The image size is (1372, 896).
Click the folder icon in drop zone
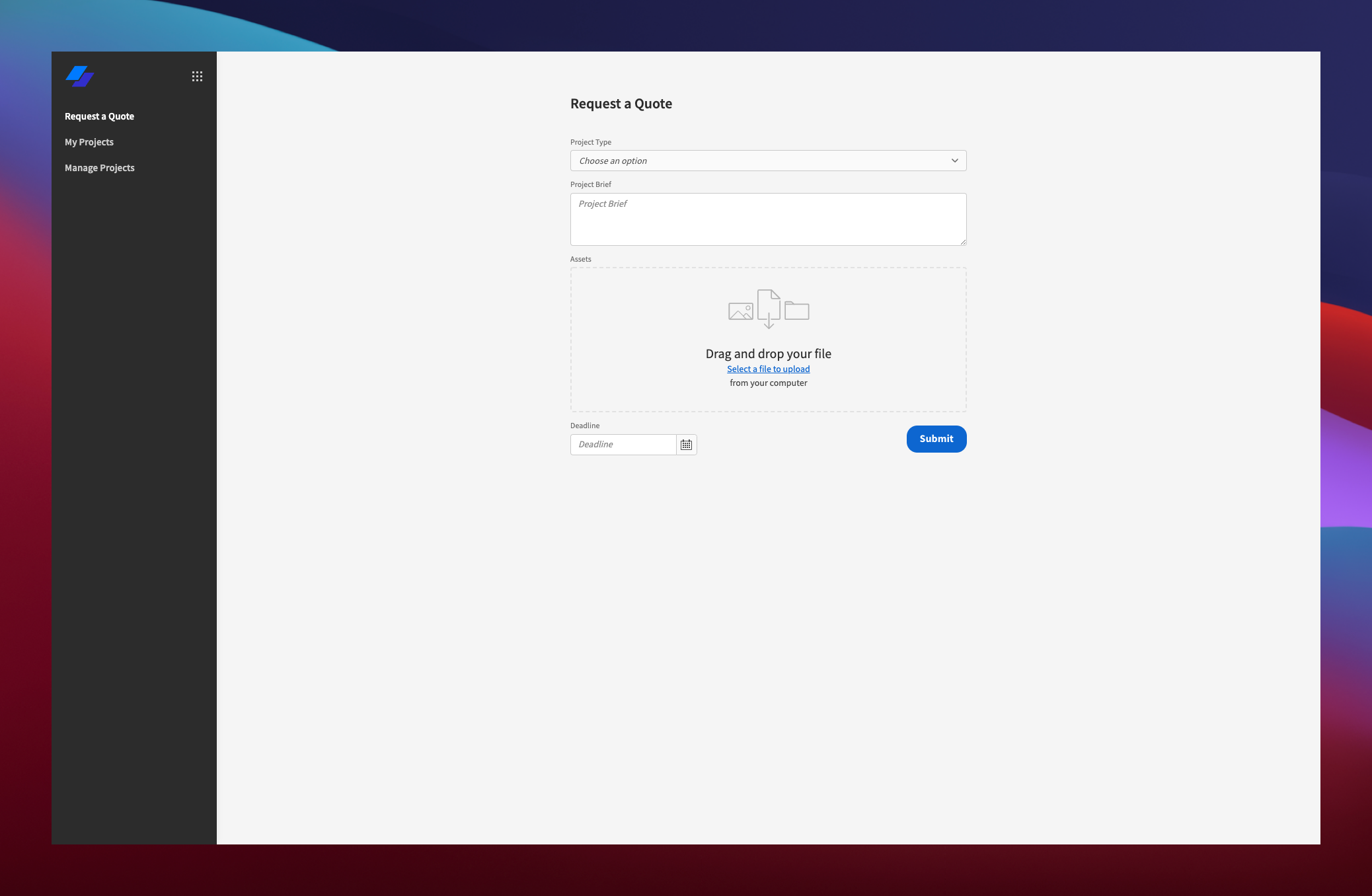pos(796,309)
